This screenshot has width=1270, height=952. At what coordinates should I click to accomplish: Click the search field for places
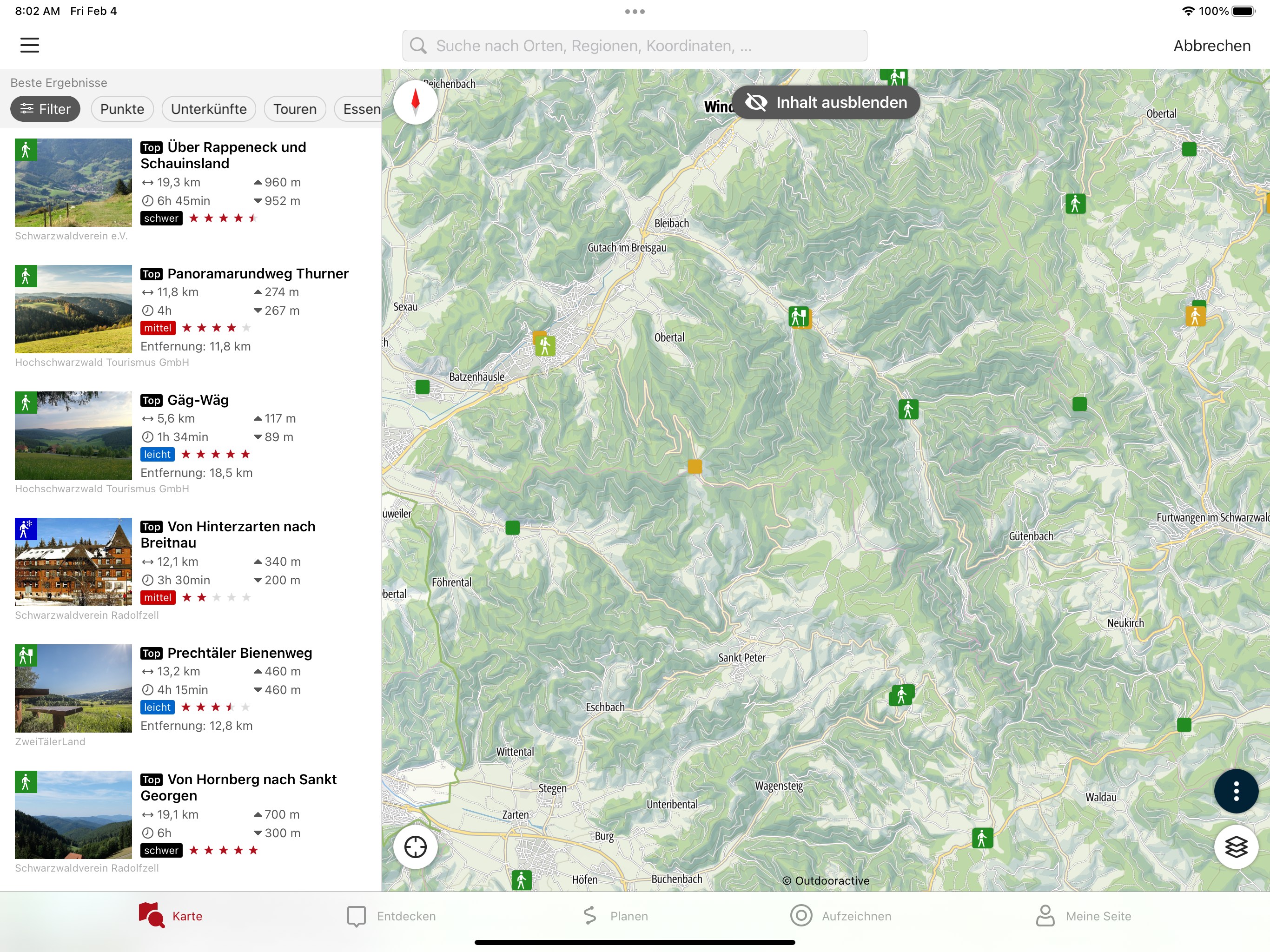(635, 46)
